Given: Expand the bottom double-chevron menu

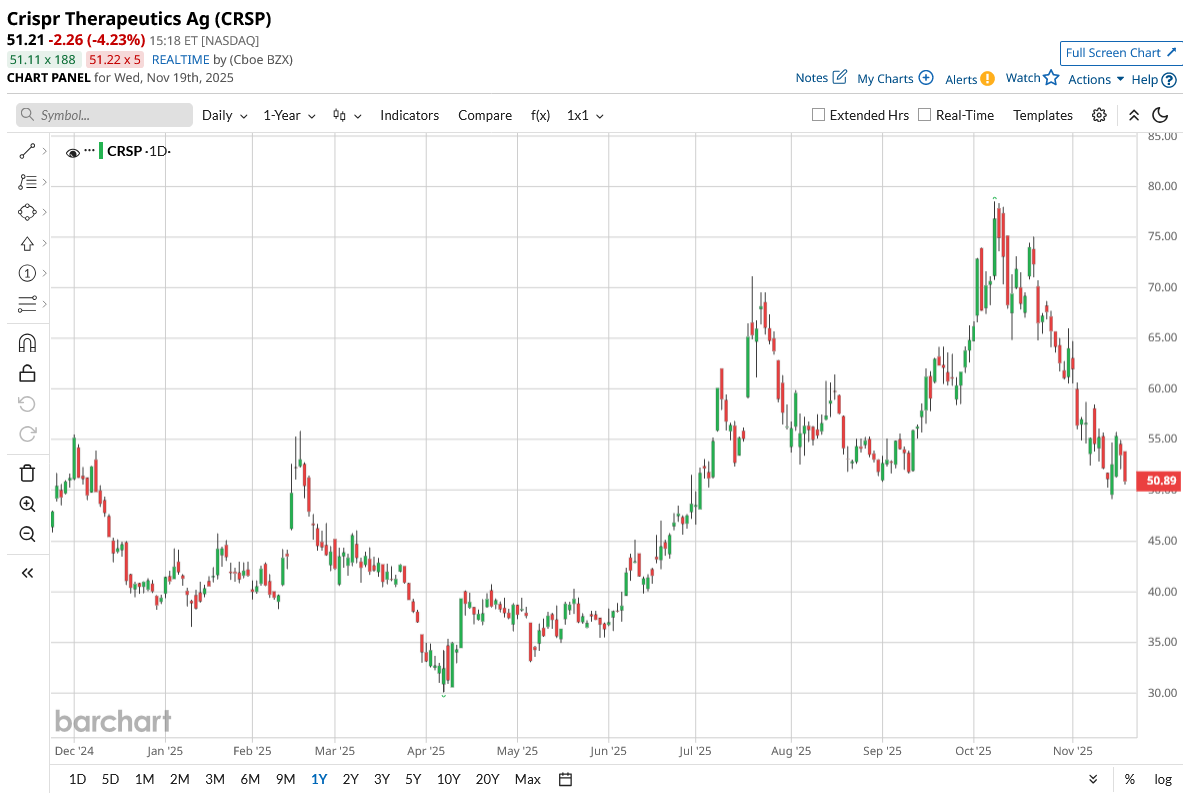Looking at the screenshot, I should (1093, 779).
